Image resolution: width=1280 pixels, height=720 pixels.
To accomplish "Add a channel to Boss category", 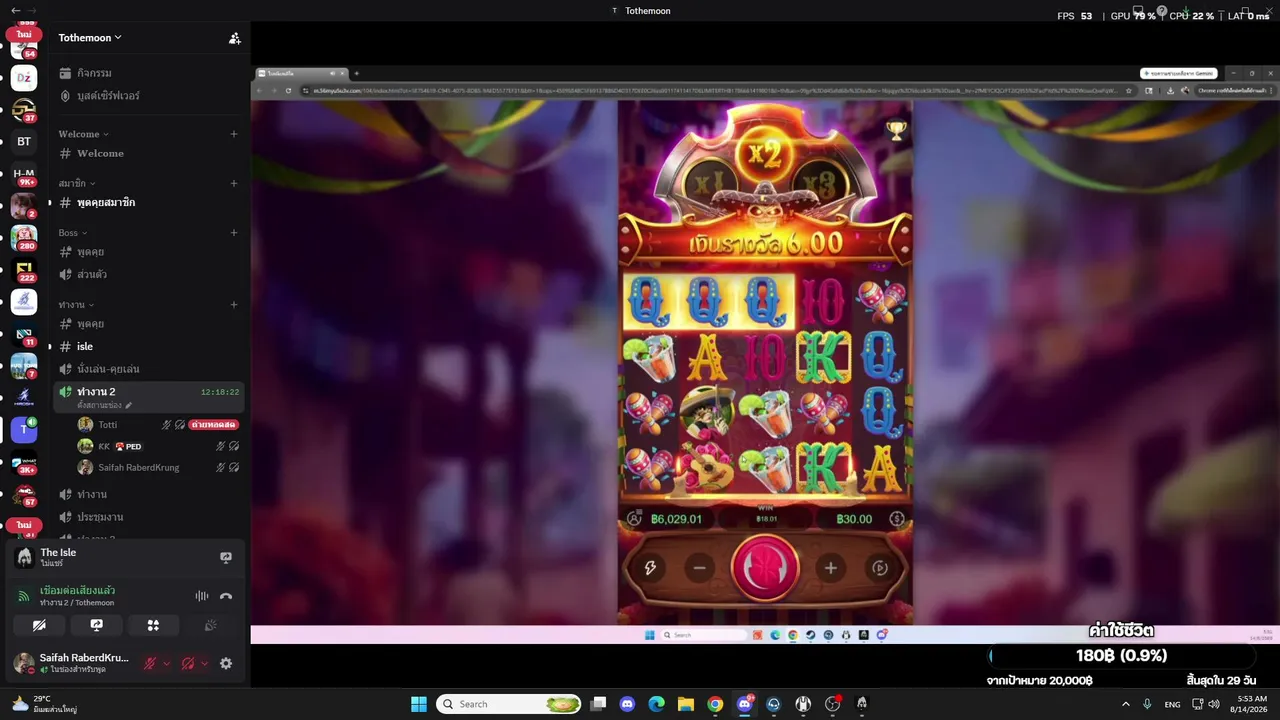I will coord(234,233).
